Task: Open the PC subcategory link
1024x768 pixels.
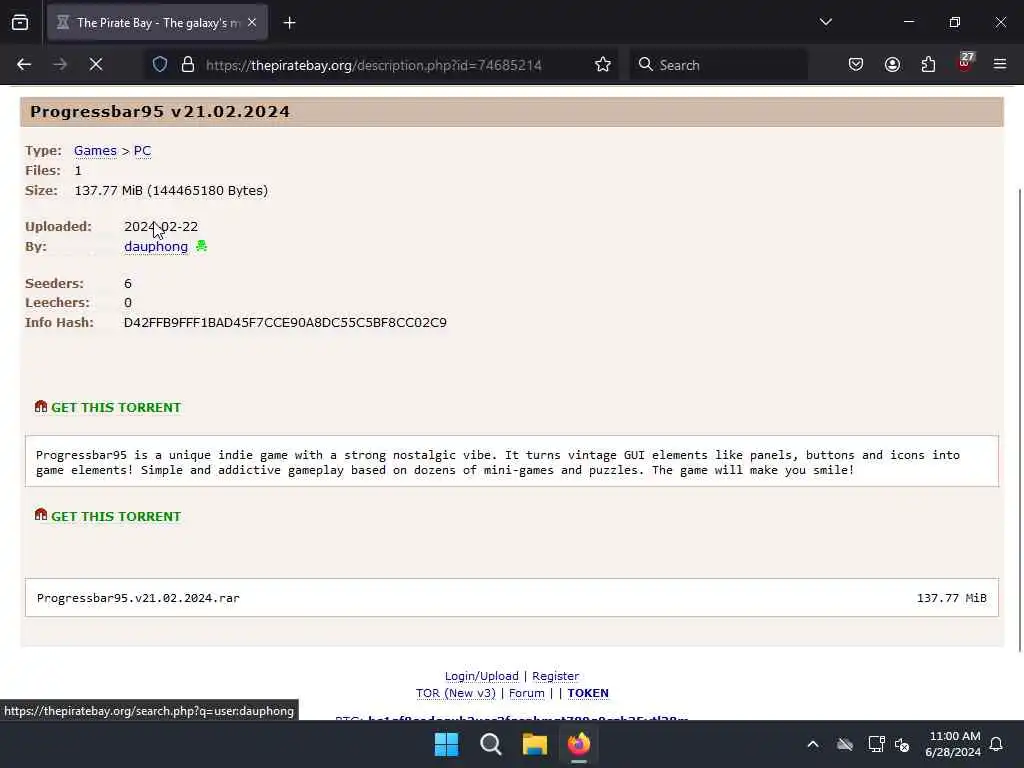Action: click(x=142, y=151)
